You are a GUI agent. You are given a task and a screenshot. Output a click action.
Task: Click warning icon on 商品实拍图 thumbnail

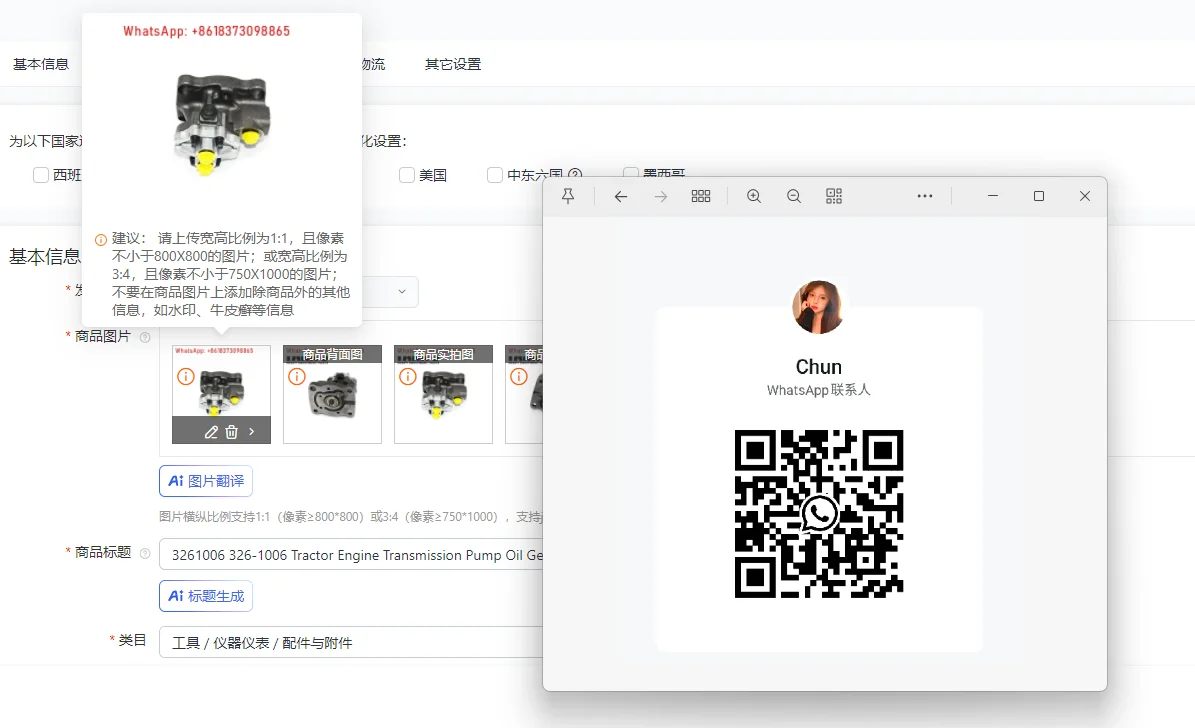coord(408,377)
